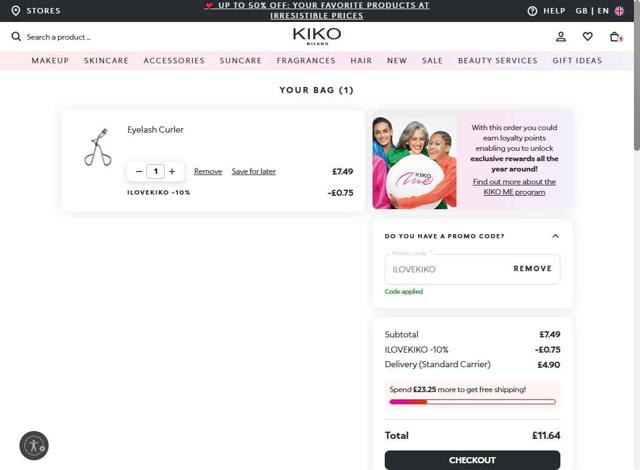
Task: Remove the ILOVEKIKO promo code
Action: 533,268
